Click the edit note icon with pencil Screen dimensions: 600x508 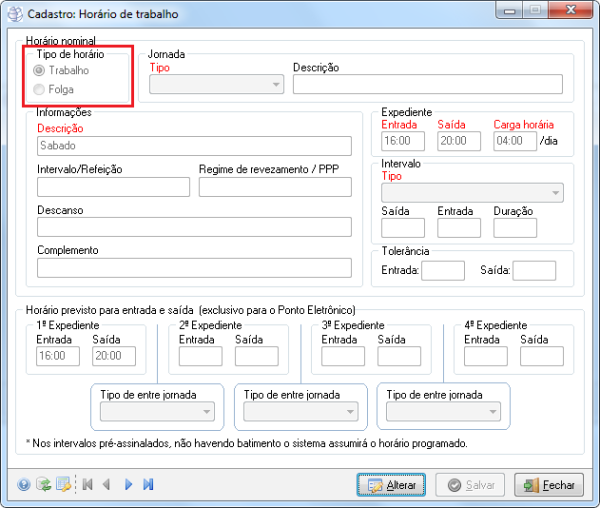coord(64,485)
